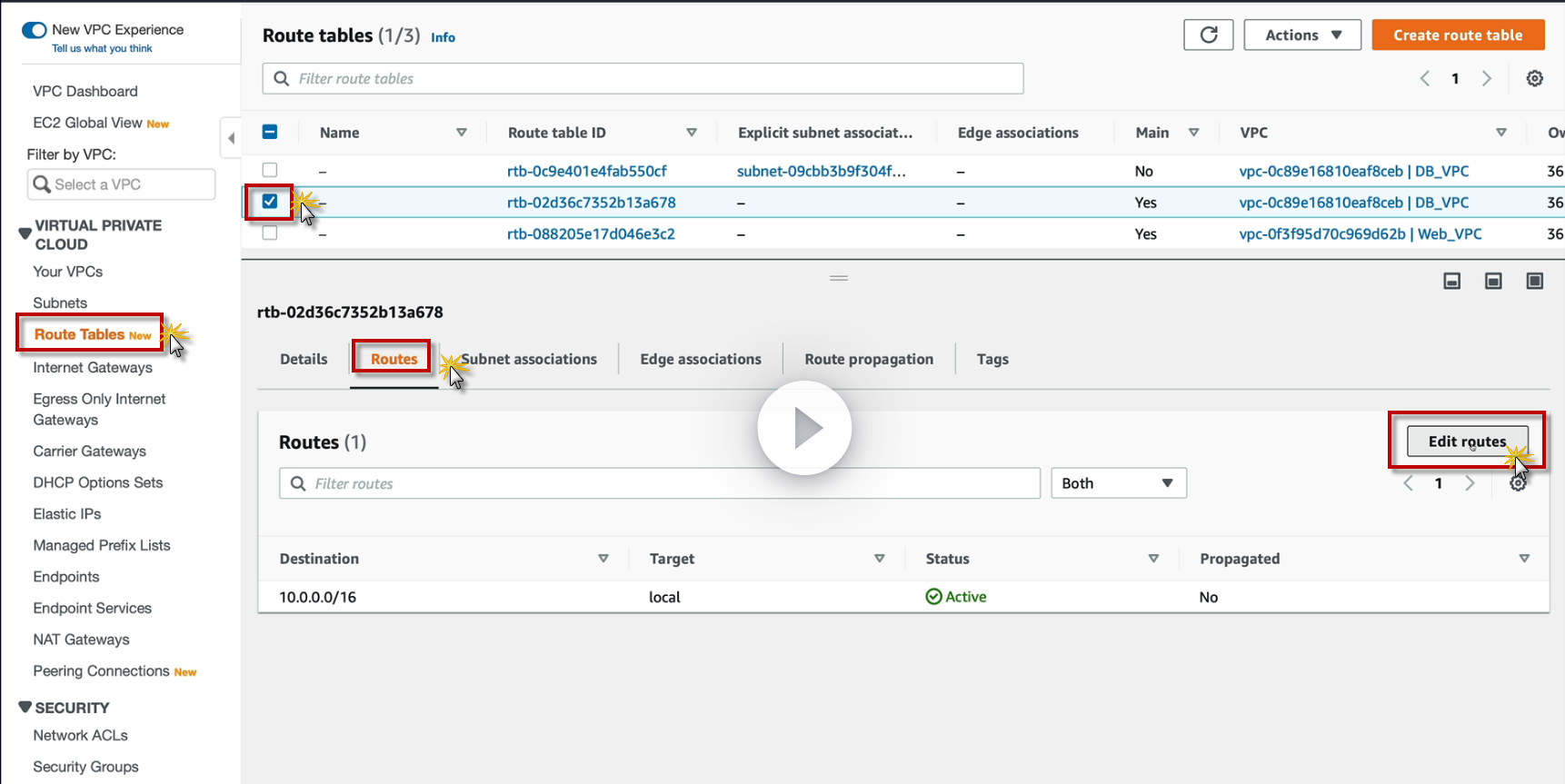Play the video overlay
Image resolution: width=1565 pixels, height=784 pixels.
click(804, 428)
